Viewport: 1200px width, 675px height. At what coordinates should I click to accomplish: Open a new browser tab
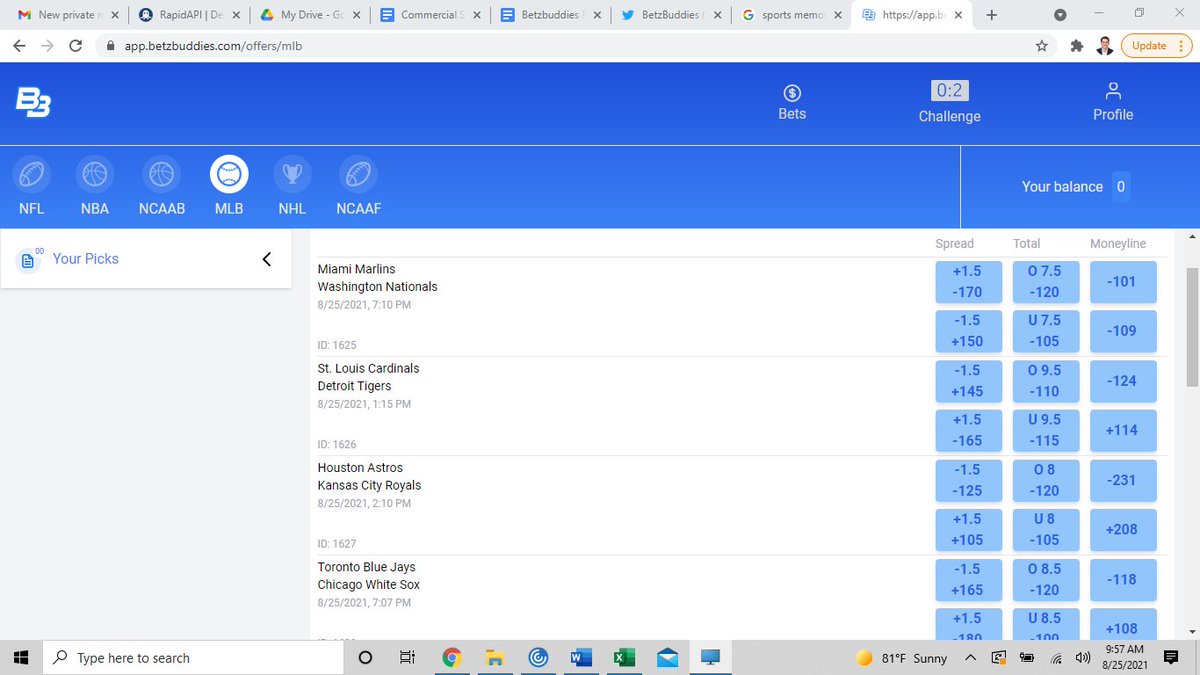pos(991,15)
